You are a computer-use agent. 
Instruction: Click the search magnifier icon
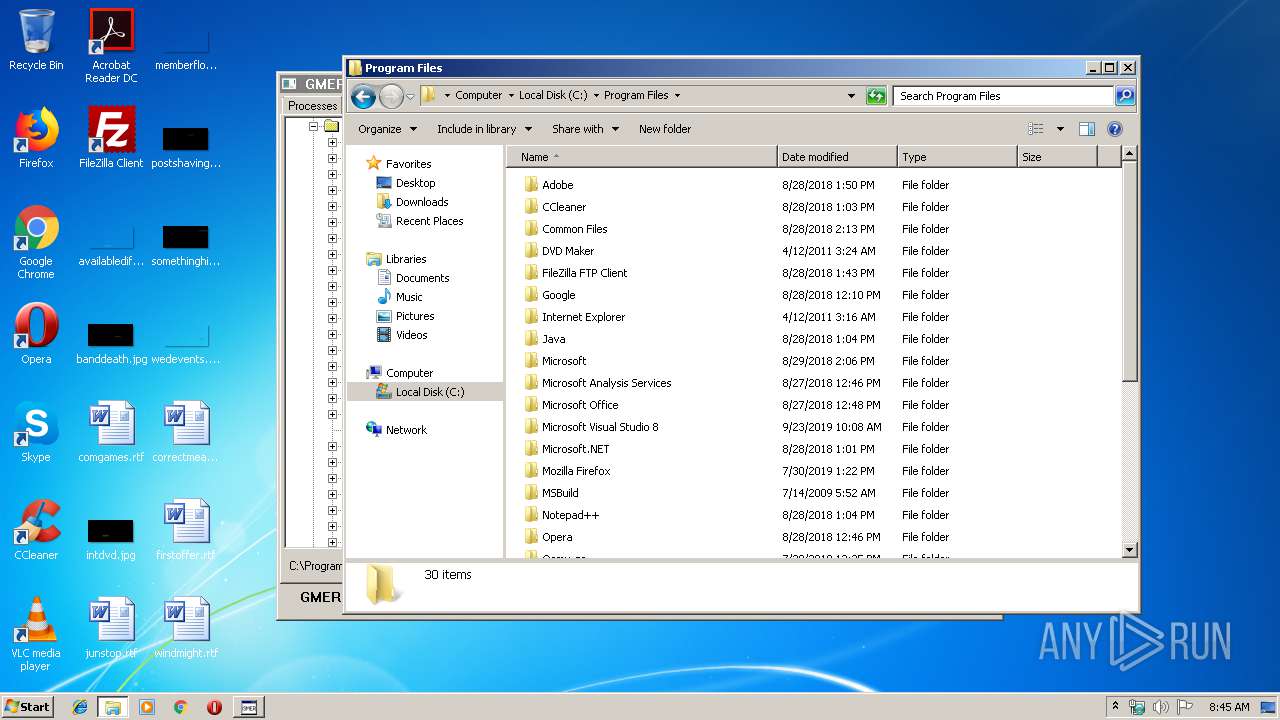point(1125,96)
